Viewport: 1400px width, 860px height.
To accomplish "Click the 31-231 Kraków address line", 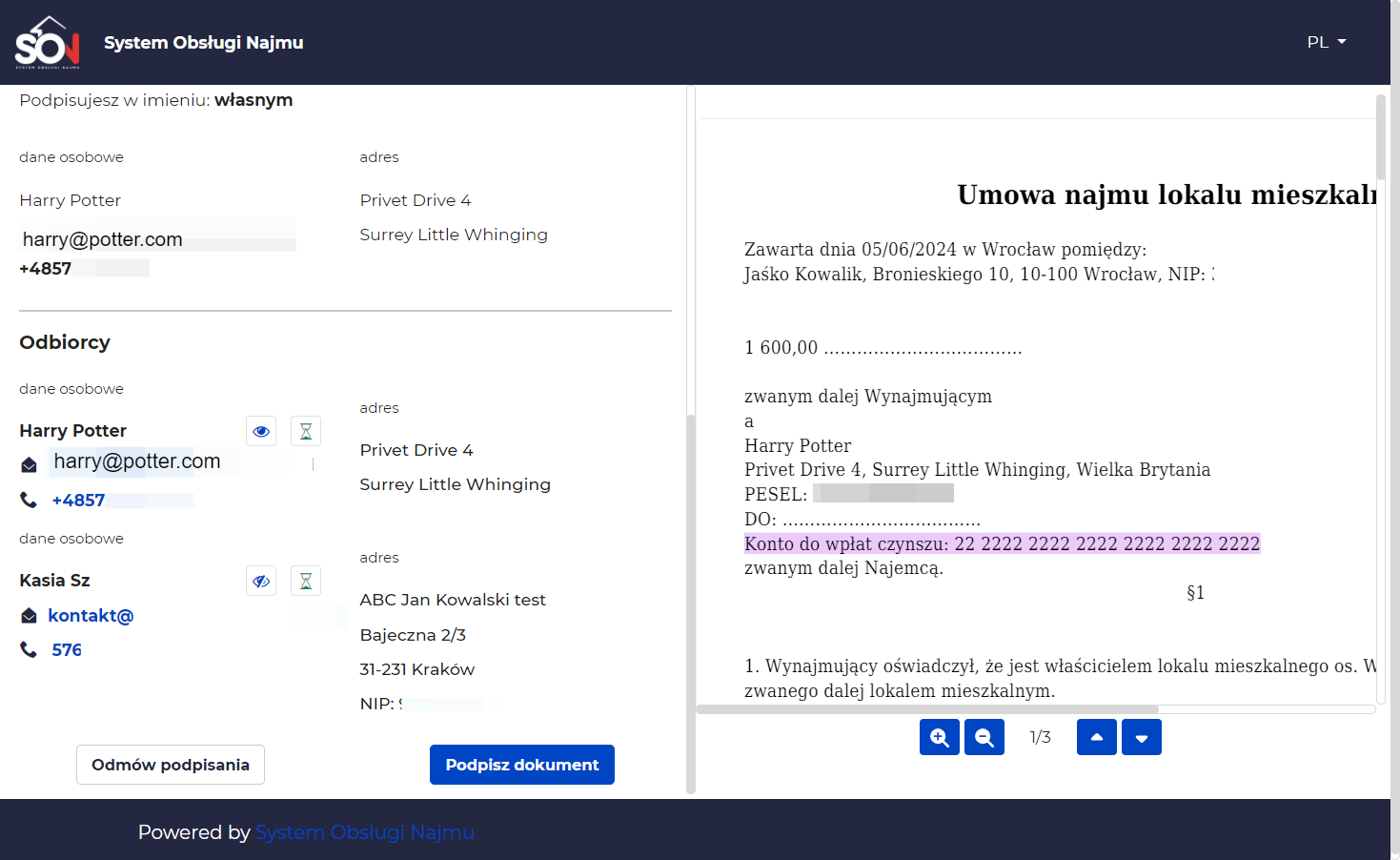I will pos(417,669).
